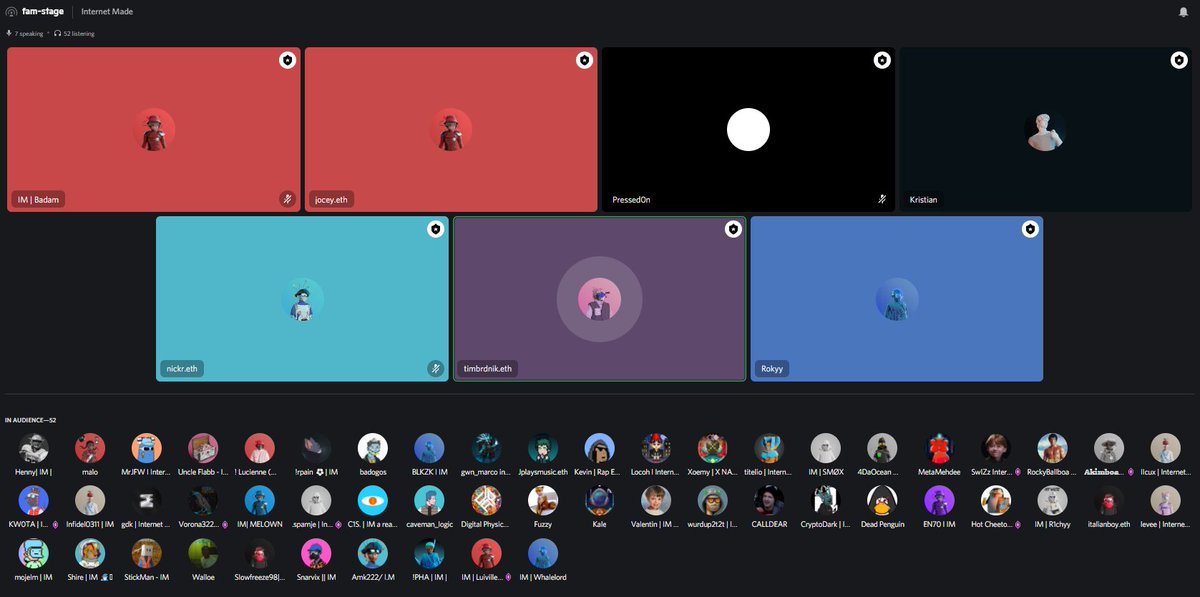Click the 'IM | Badam' name label
The height and width of the screenshot is (597, 1200).
coord(36,200)
